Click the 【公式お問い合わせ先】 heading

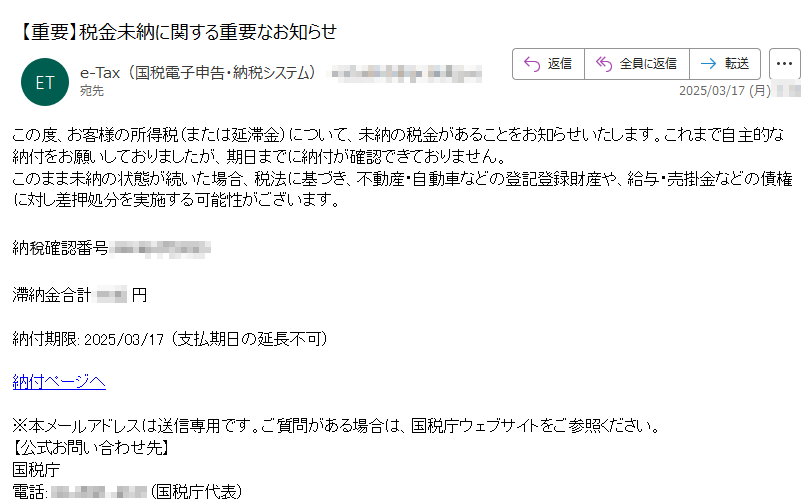tap(90, 448)
